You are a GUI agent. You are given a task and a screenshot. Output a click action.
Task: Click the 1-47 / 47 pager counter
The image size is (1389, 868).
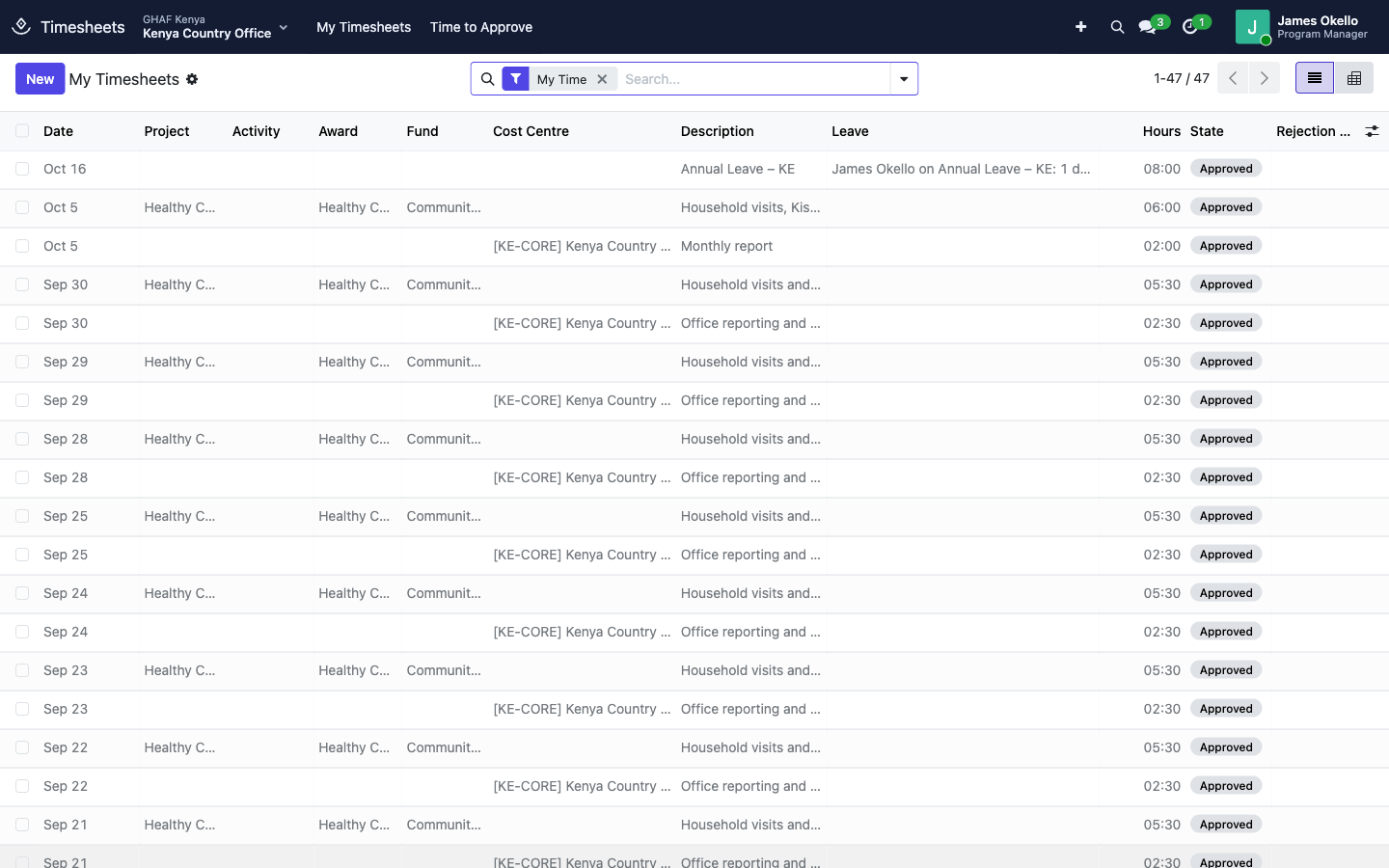tap(1182, 78)
